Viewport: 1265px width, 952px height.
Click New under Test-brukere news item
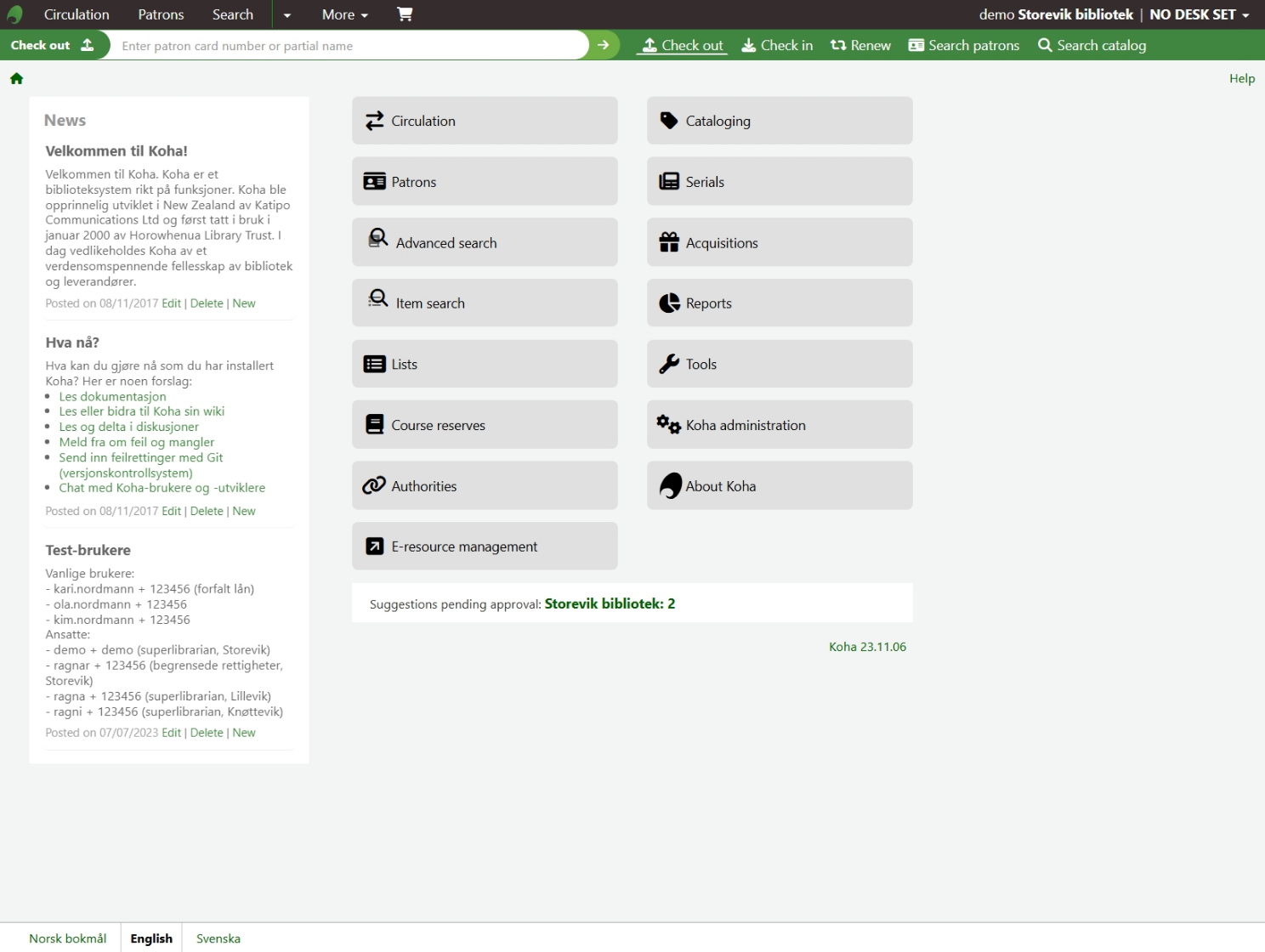[x=244, y=733]
